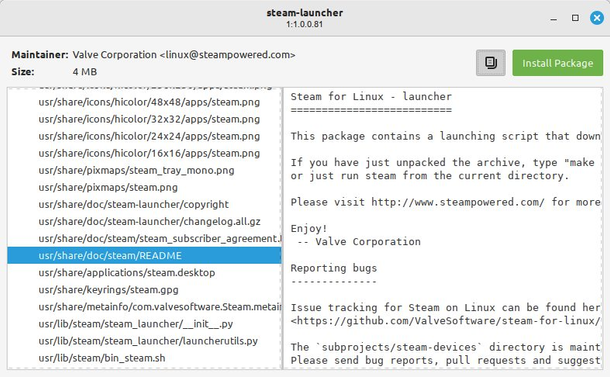Select steam_launcher/__init__.py file row
610x377 pixels.
click(x=144, y=324)
